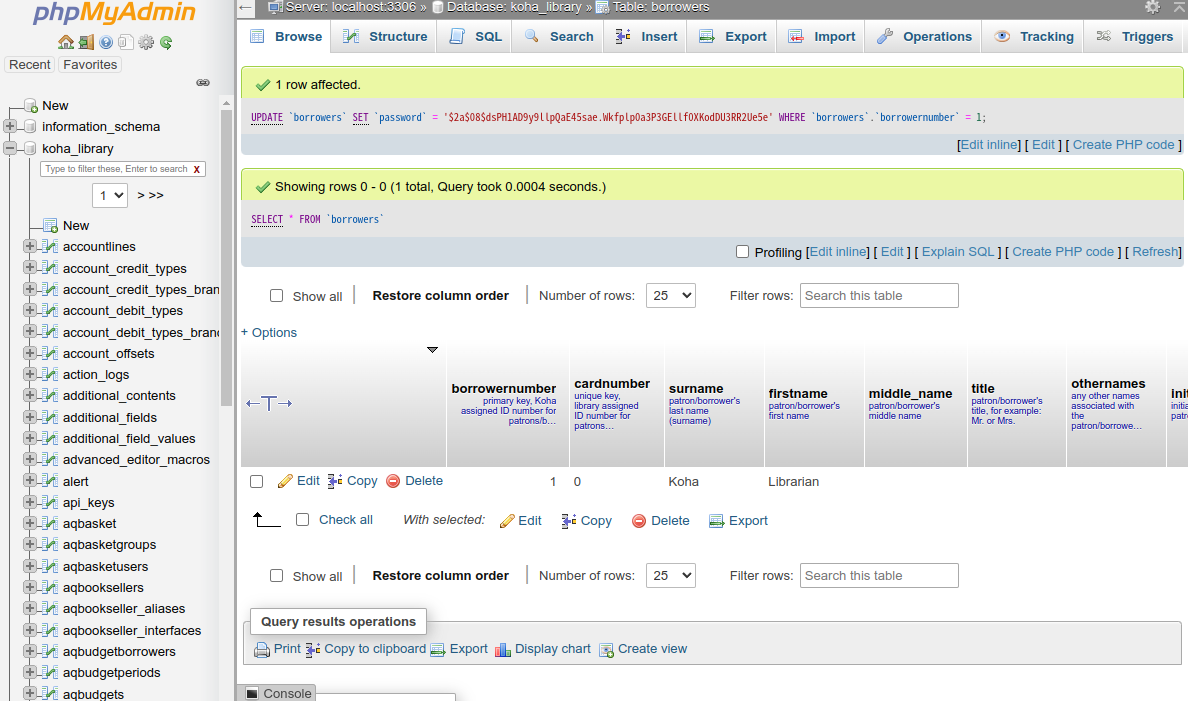Toggle the Profiling checkbox

(742, 252)
